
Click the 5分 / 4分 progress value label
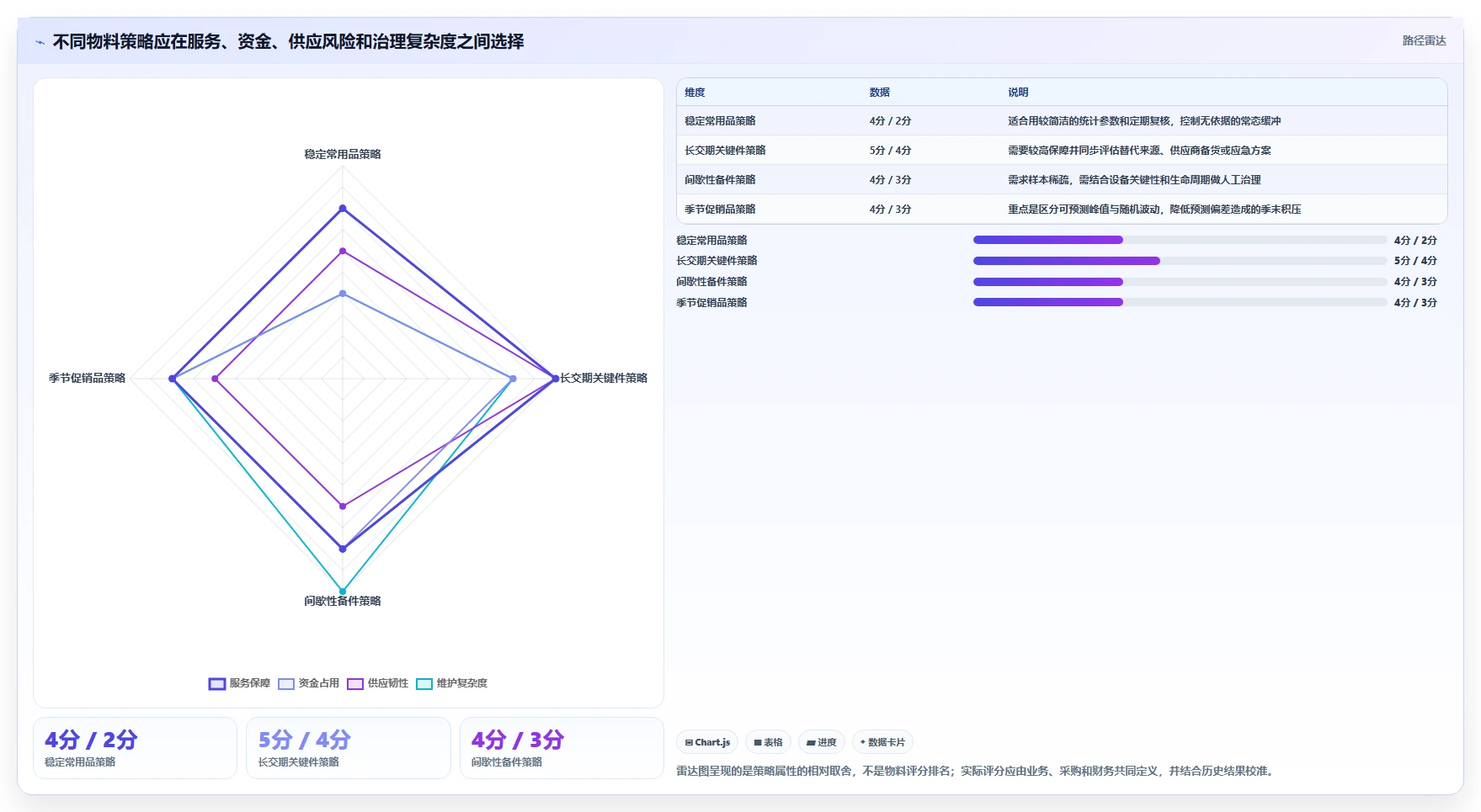(1415, 261)
